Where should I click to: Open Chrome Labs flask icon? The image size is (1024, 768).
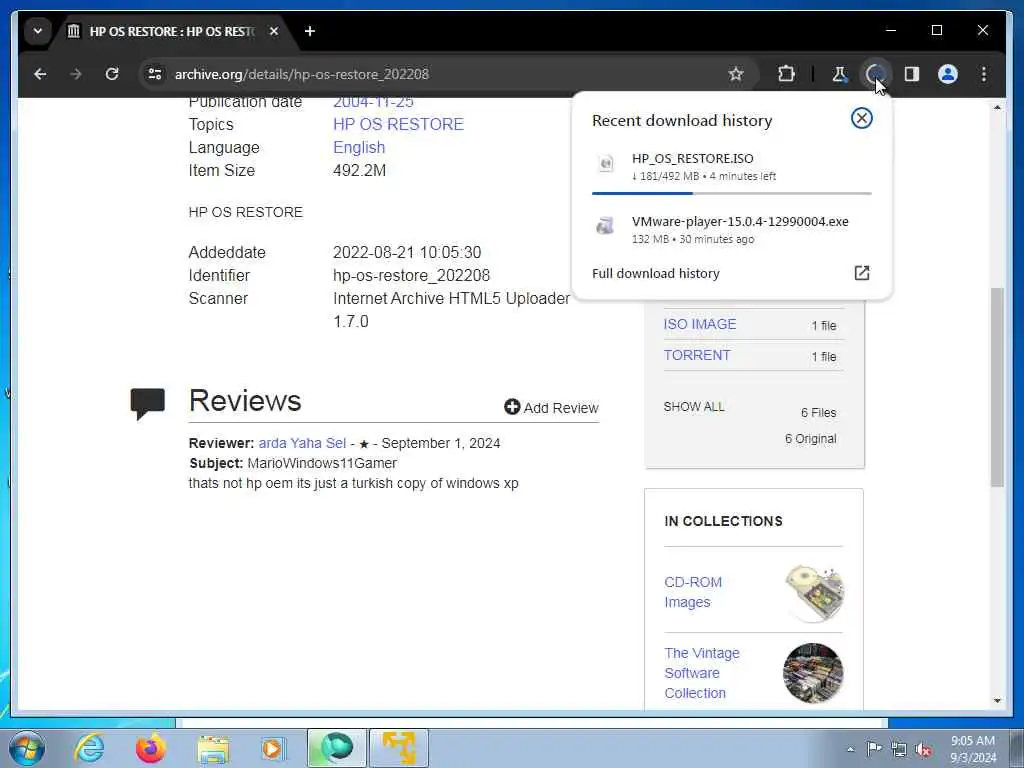[839, 74]
